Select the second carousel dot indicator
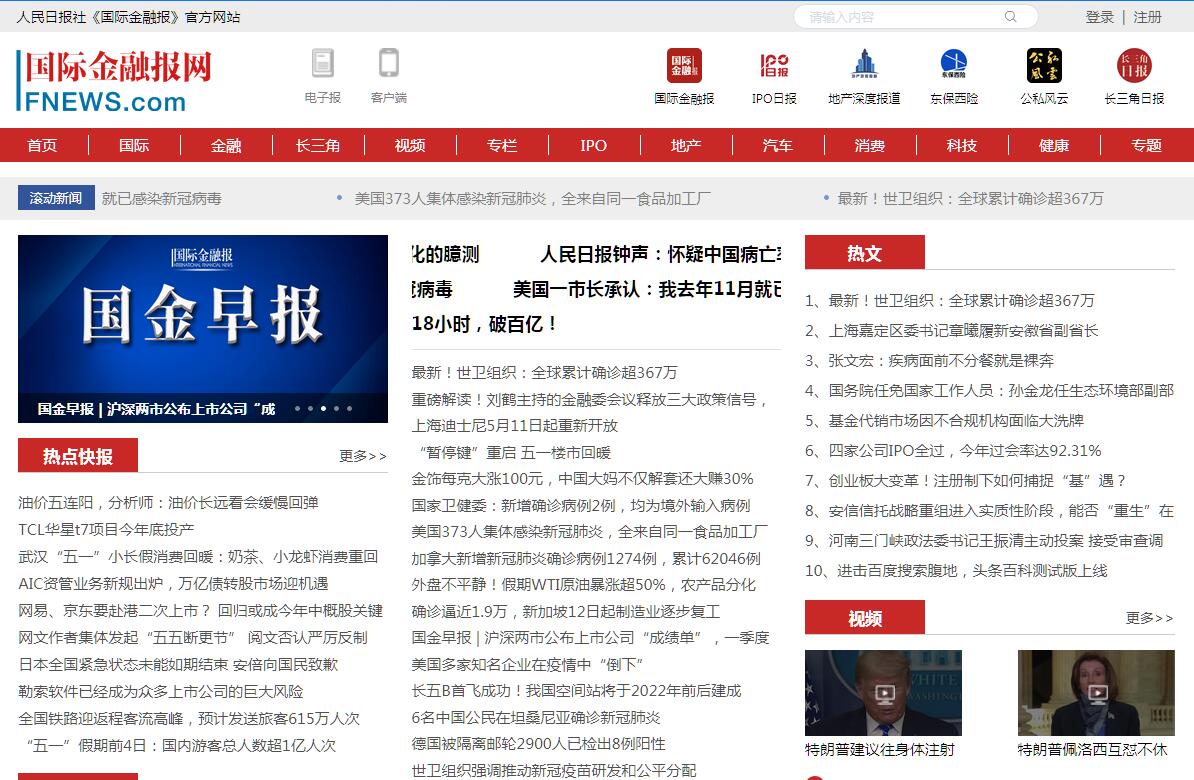 click(x=310, y=408)
